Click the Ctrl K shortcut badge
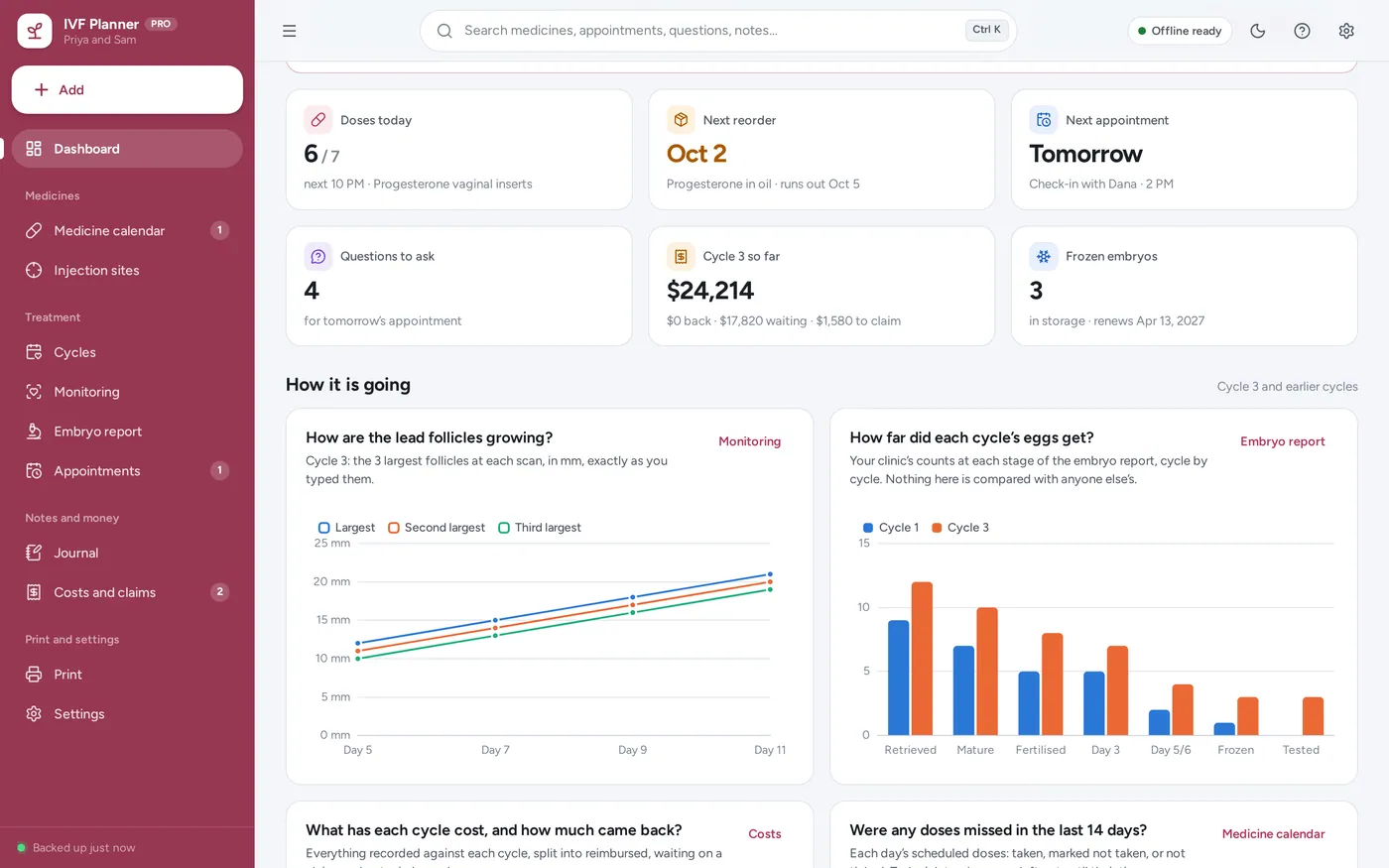Viewport: 1389px width, 868px height. coord(986,30)
